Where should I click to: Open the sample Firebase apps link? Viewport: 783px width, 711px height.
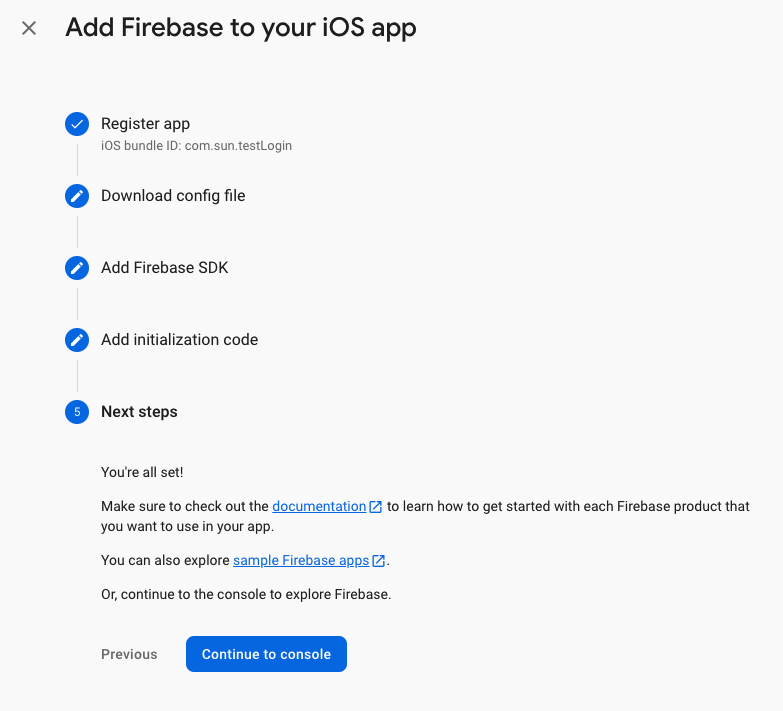point(301,561)
